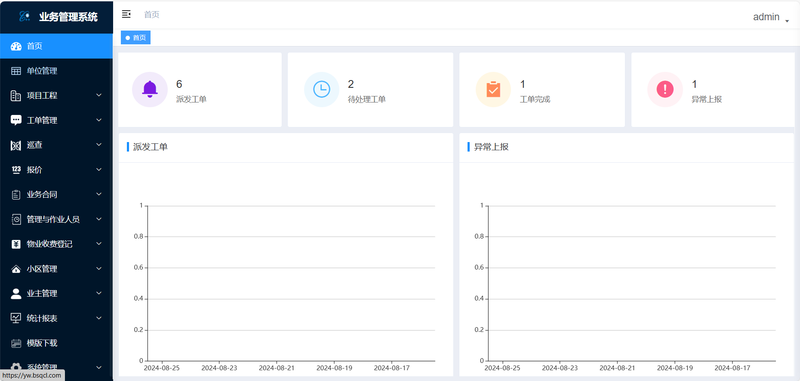Select the blue 首页 page tab

pos(136,38)
